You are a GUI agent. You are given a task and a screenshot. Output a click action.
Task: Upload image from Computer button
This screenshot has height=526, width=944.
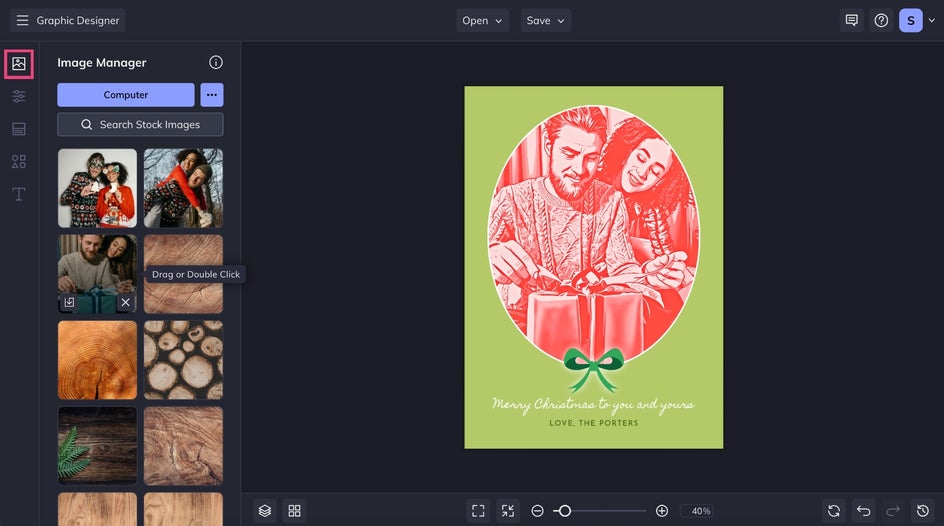126,94
